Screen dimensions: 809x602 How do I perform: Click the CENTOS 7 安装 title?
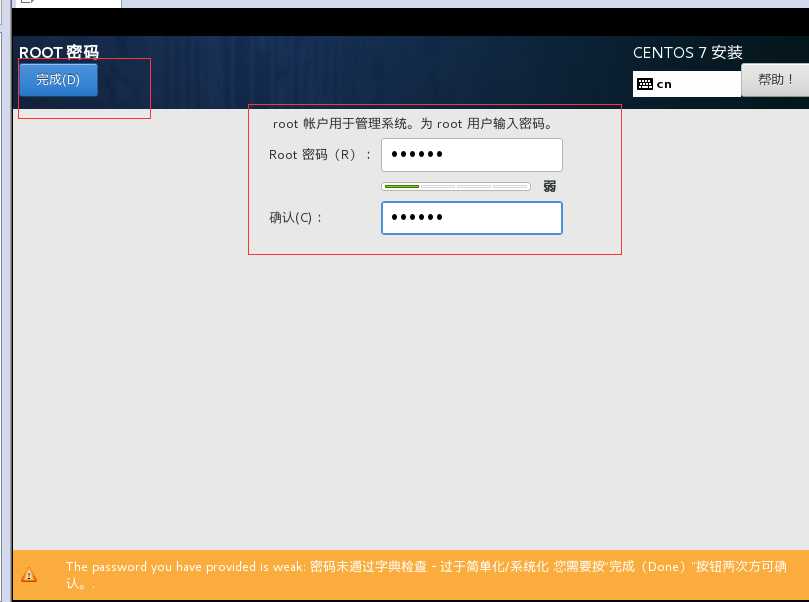[687, 53]
